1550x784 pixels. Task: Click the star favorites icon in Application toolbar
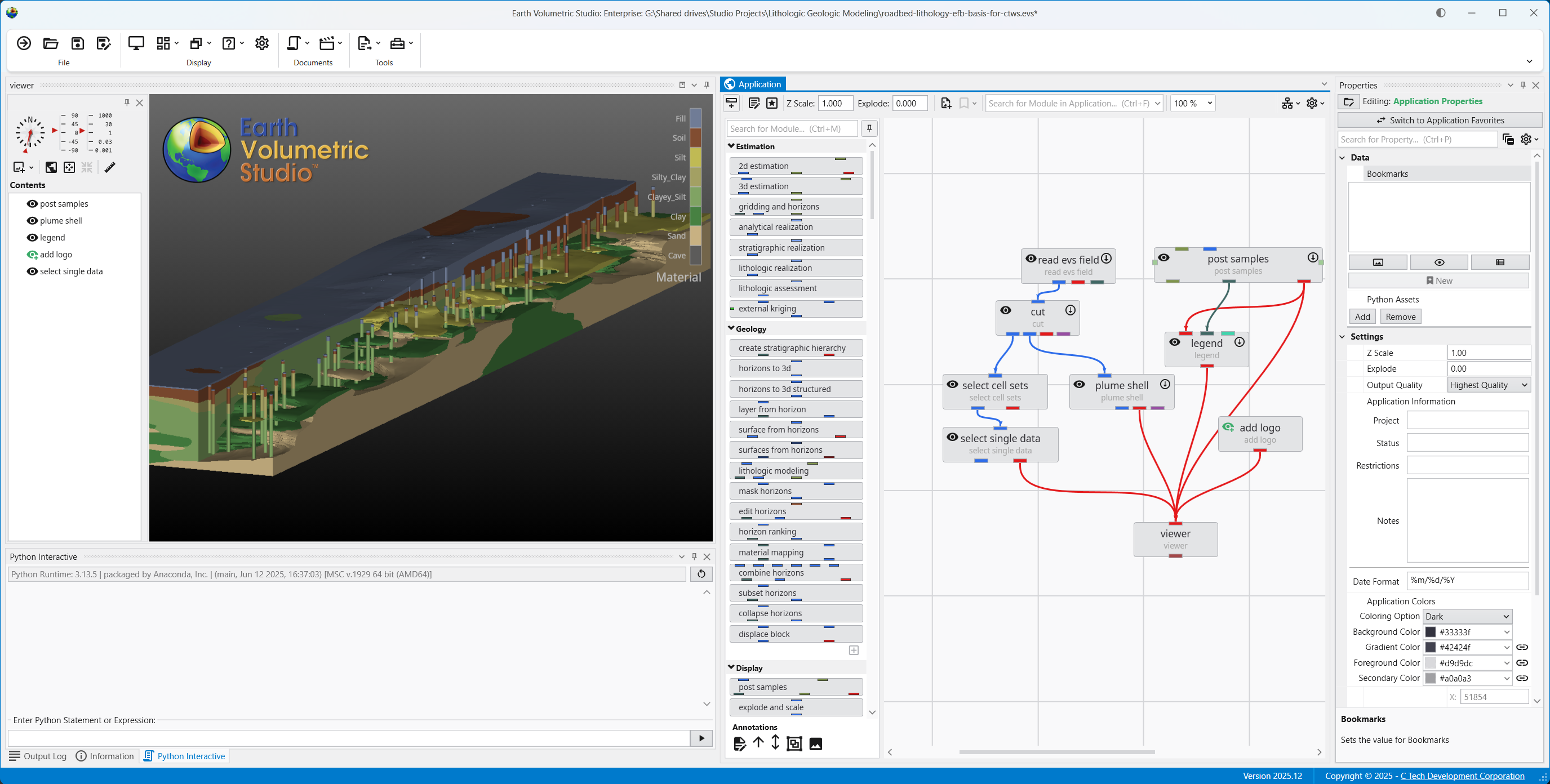772,104
